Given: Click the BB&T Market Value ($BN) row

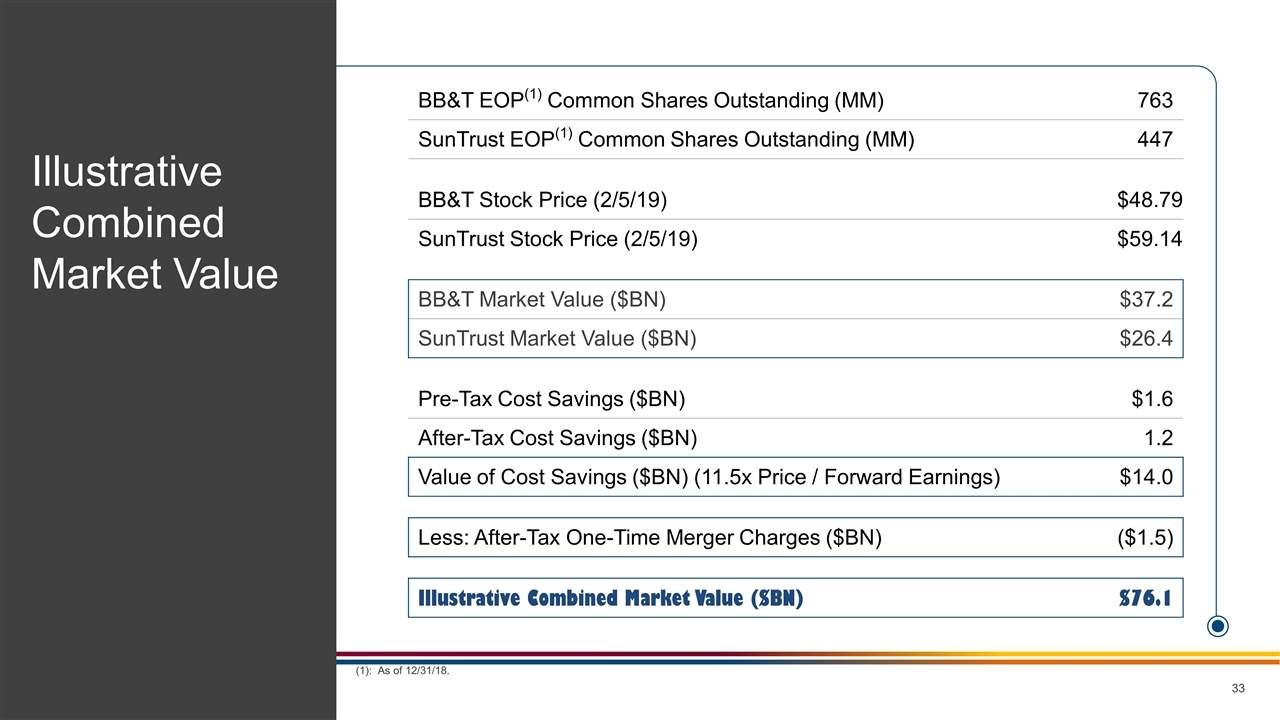Looking at the screenshot, I should click(x=795, y=299).
